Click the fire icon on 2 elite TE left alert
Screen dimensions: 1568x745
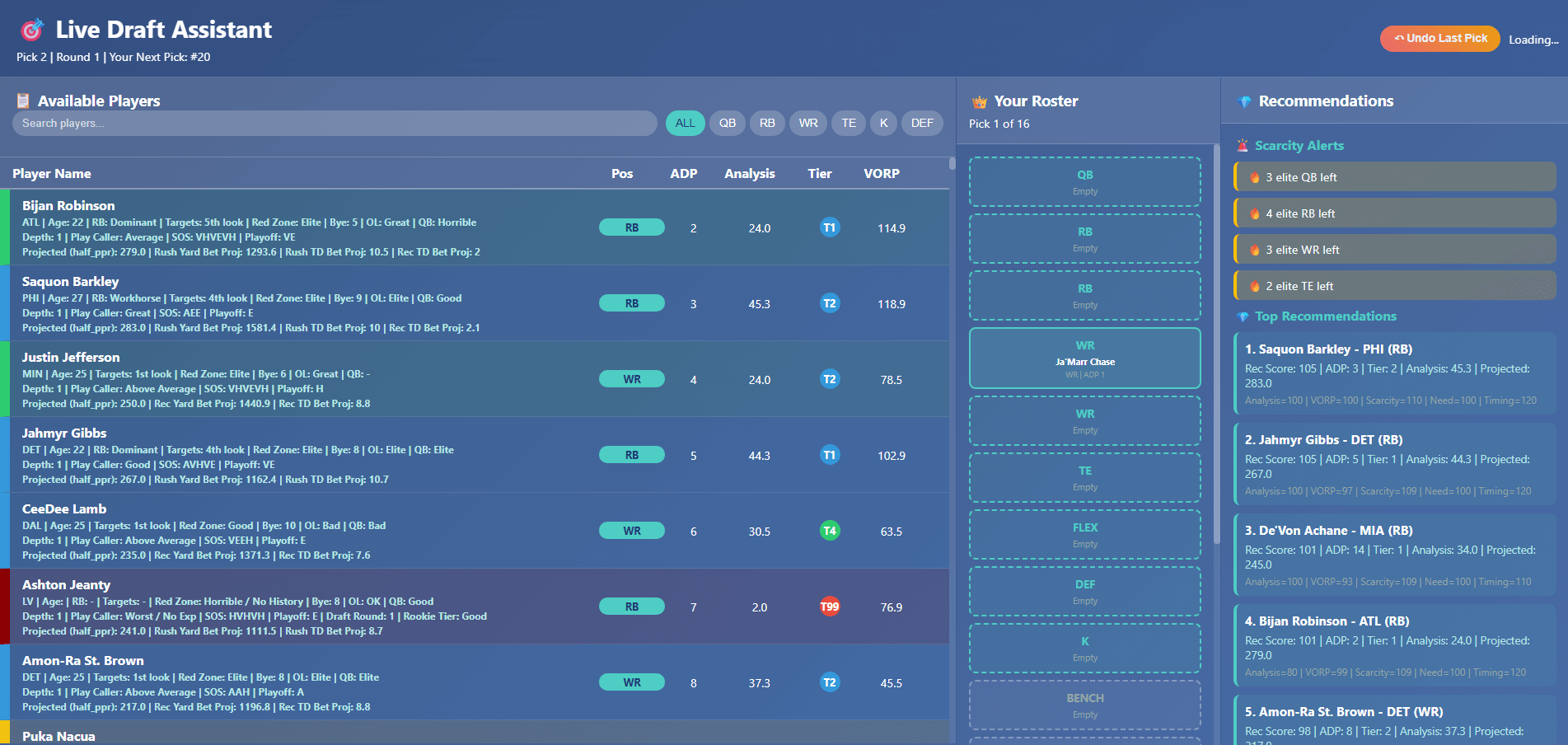1255,286
